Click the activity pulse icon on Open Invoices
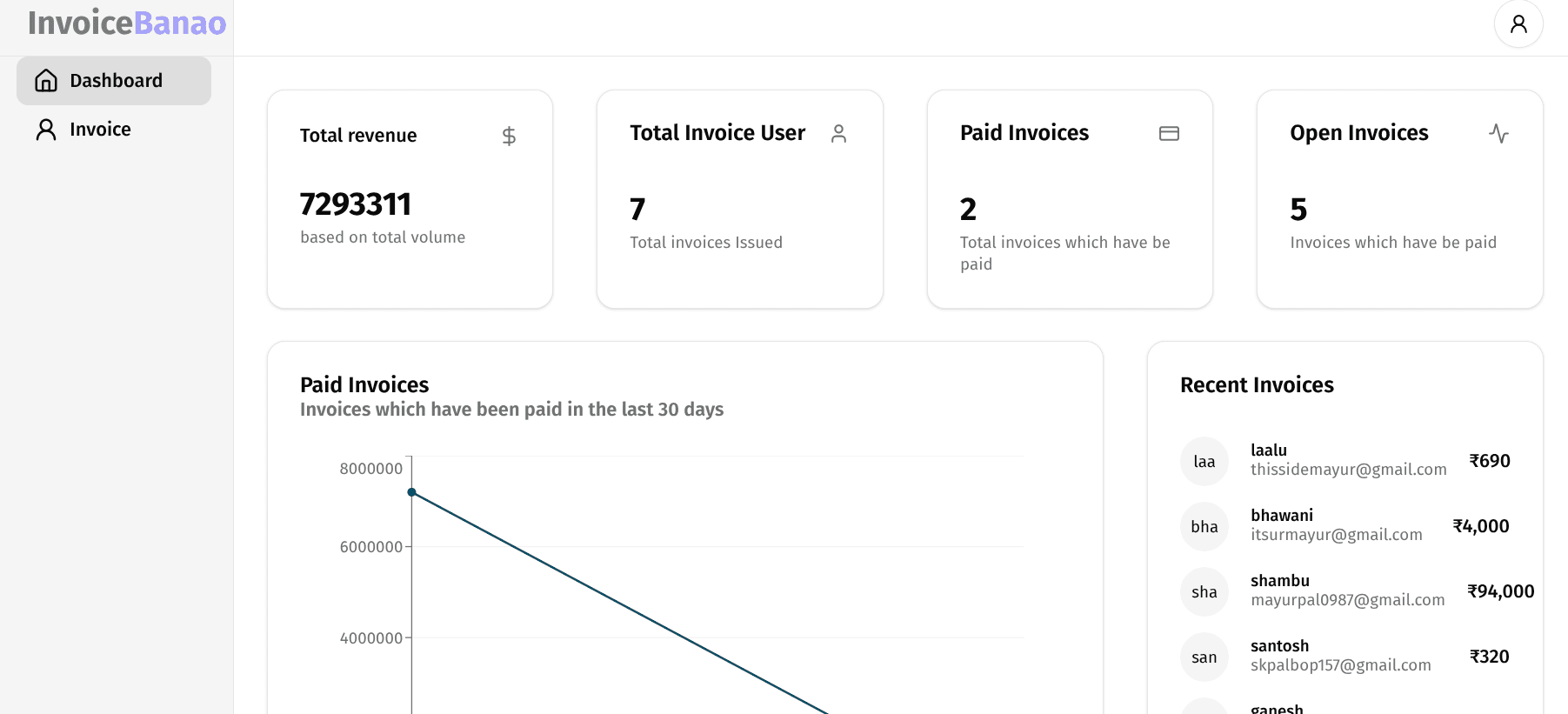The height and width of the screenshot is (714, 1568). (1498, 133)
